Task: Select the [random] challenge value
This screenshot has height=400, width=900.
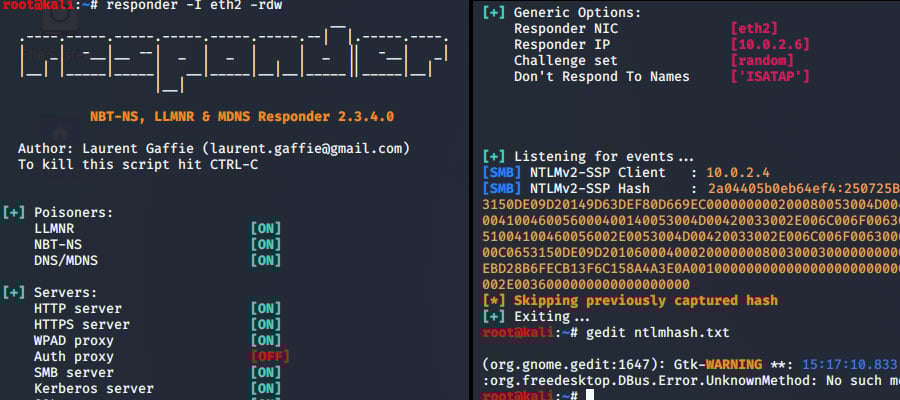Action: [762, 61]
